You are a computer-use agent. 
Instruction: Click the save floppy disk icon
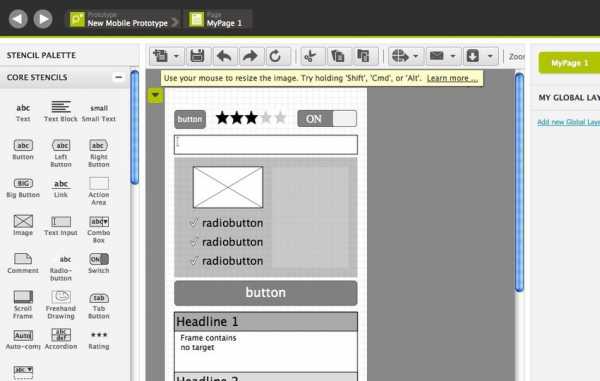pyautogui.click(x=197, y=56)
